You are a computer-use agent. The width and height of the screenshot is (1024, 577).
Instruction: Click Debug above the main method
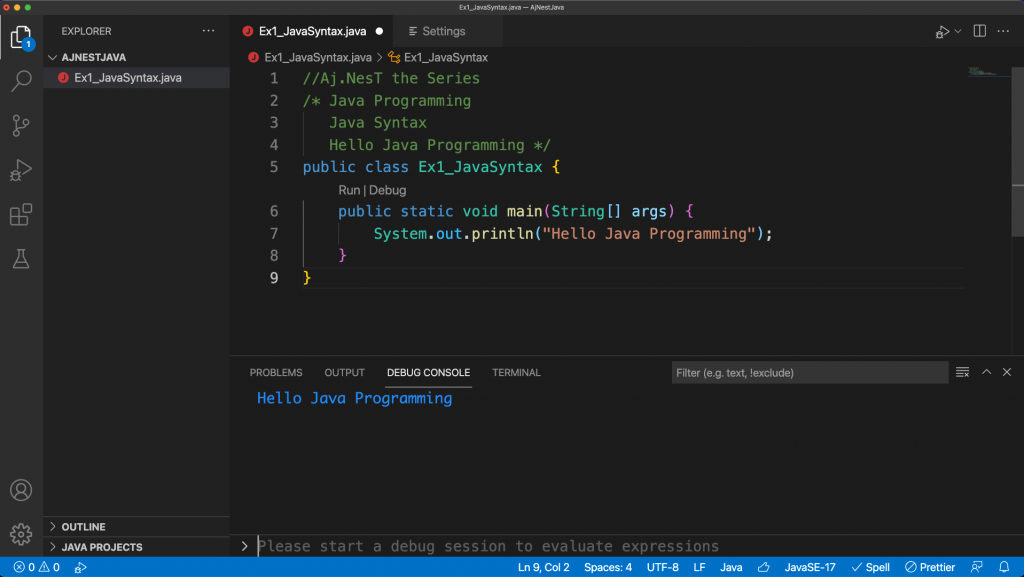coord(388,190)
